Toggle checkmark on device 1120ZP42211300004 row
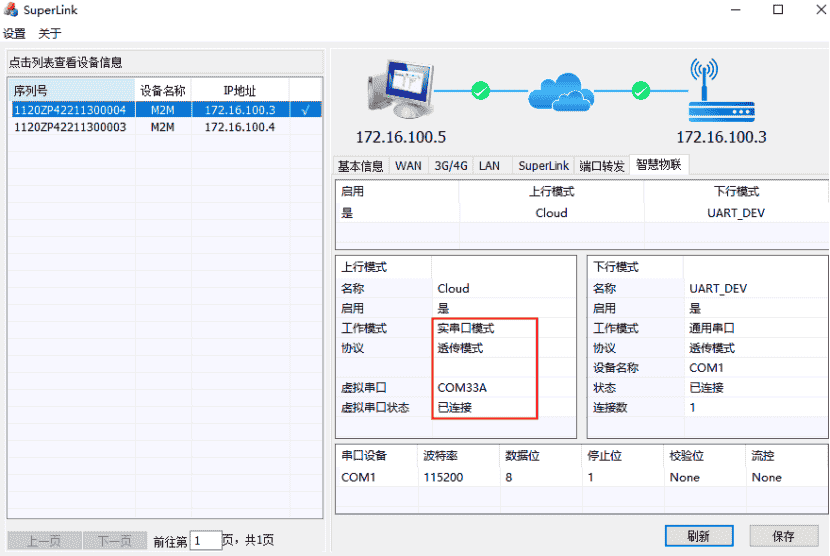 [x=306, y=109]
